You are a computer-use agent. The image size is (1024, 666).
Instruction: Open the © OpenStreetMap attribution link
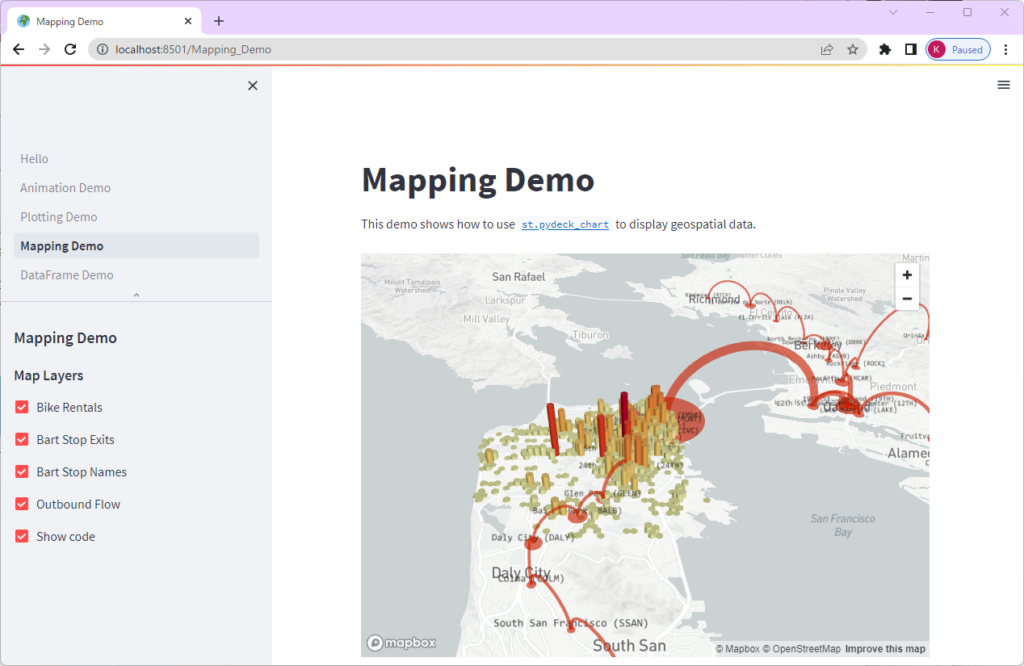click(801, 649)
